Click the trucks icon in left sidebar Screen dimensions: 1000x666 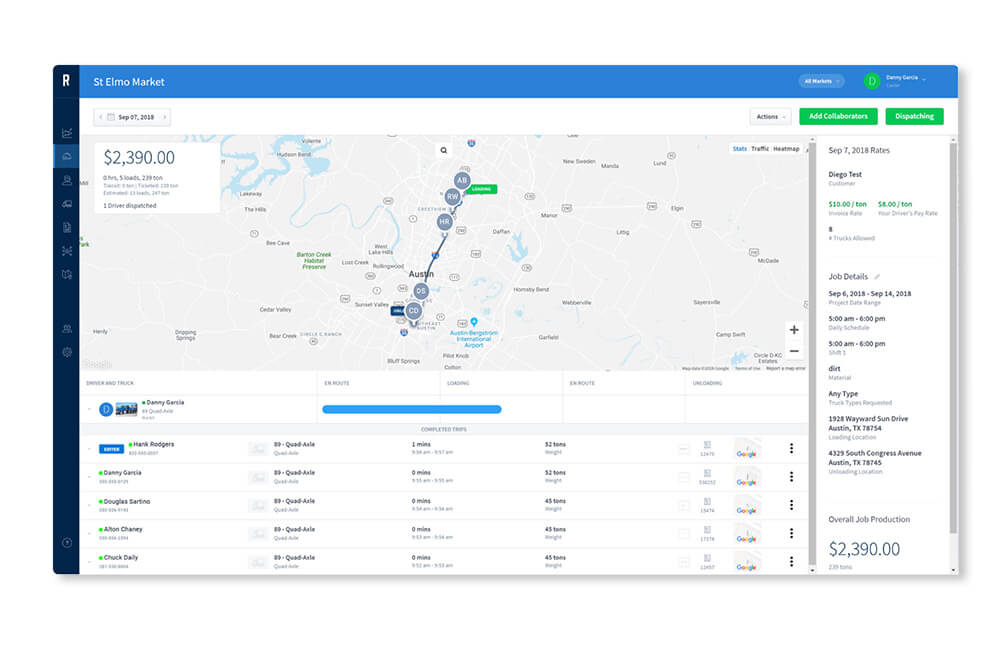click(67, 203)
